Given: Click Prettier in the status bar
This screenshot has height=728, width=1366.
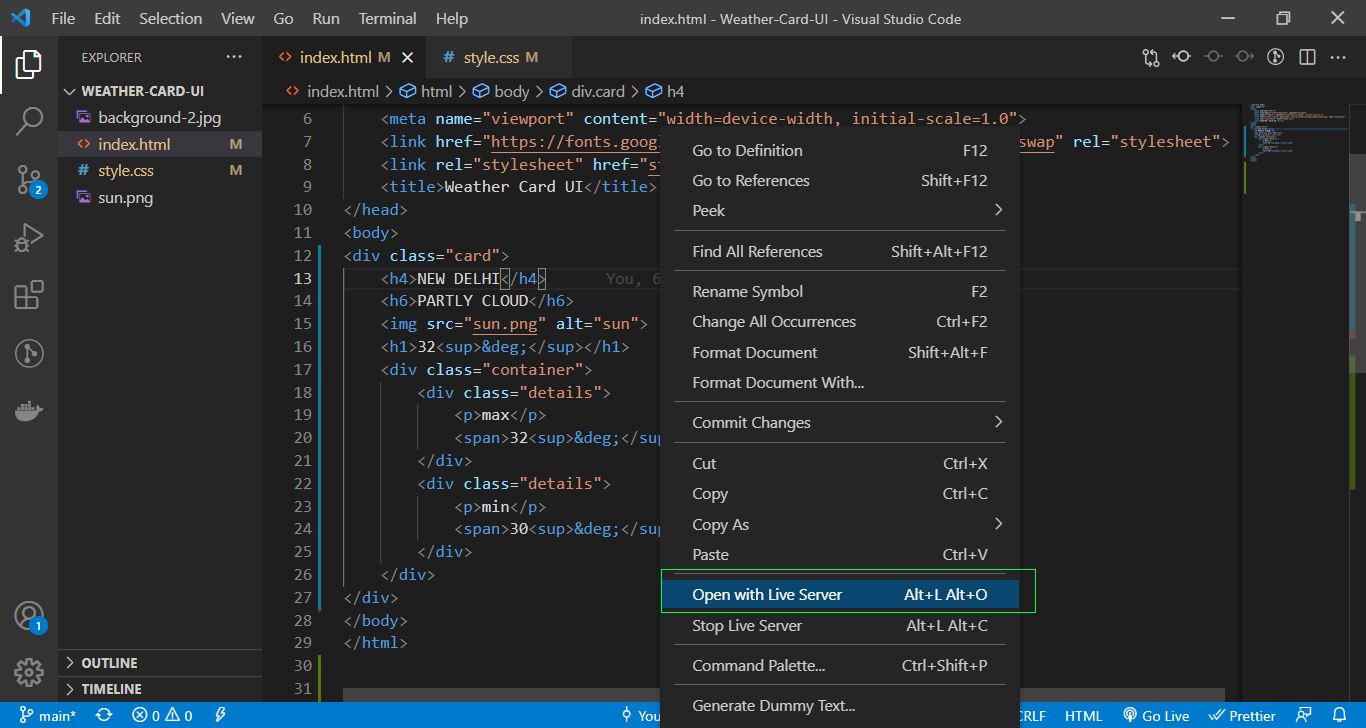Looking at the screenshot, I should pos(1242,715).
